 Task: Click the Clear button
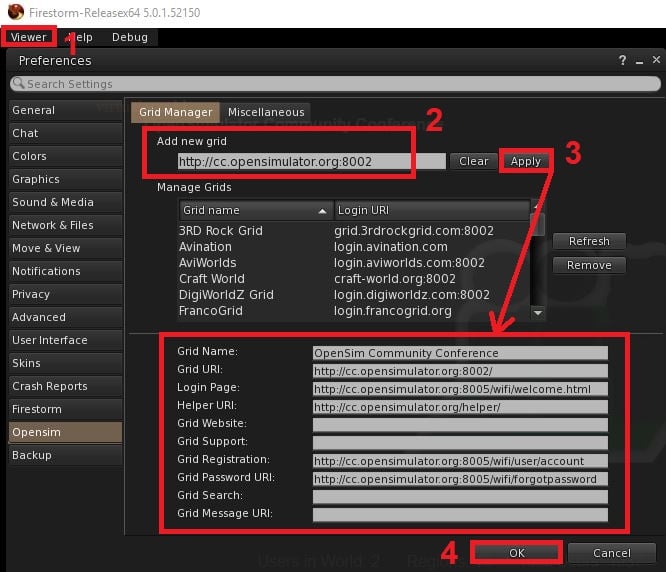tap(473, 161)
